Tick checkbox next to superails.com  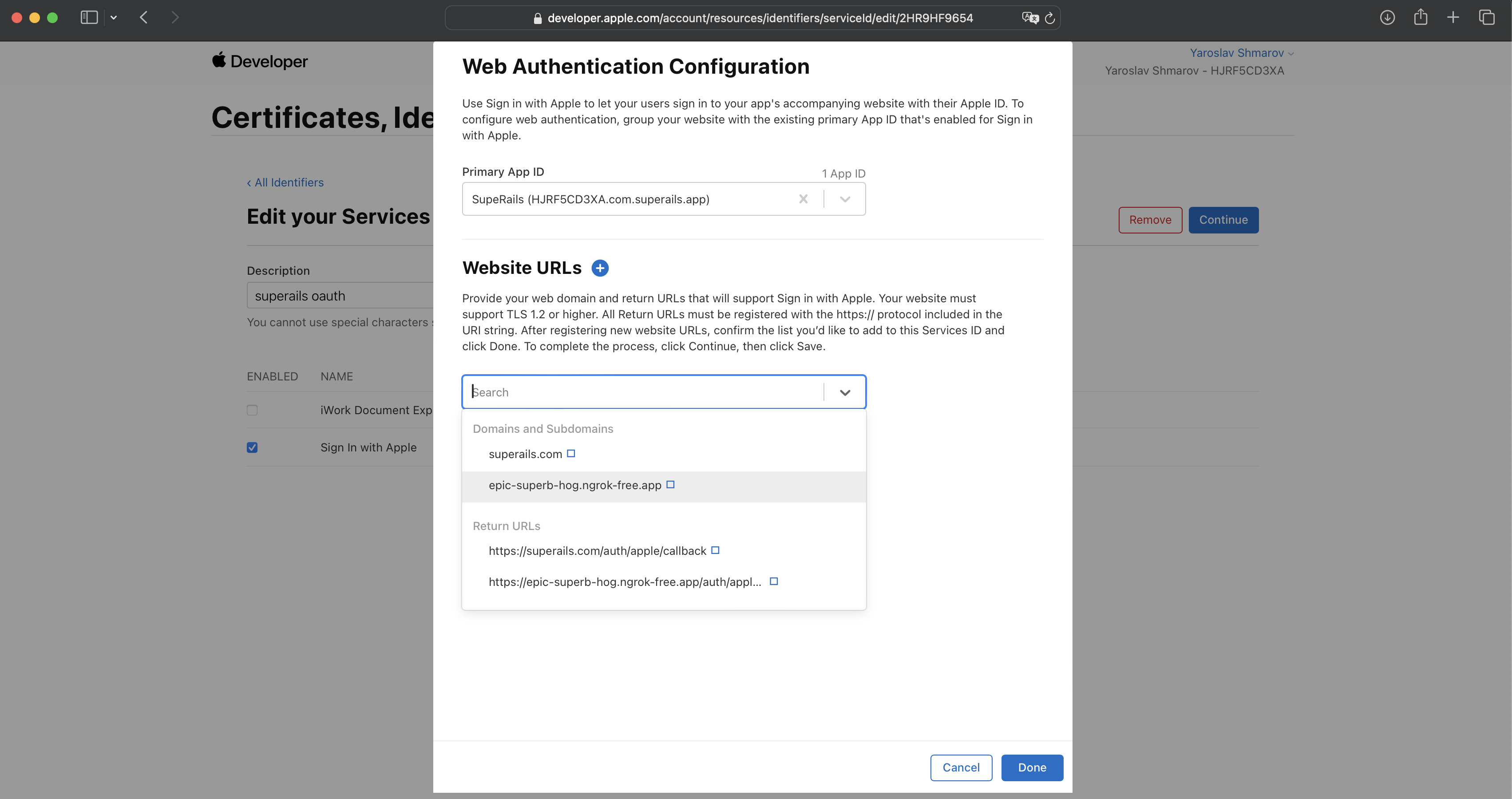point(571,454)
